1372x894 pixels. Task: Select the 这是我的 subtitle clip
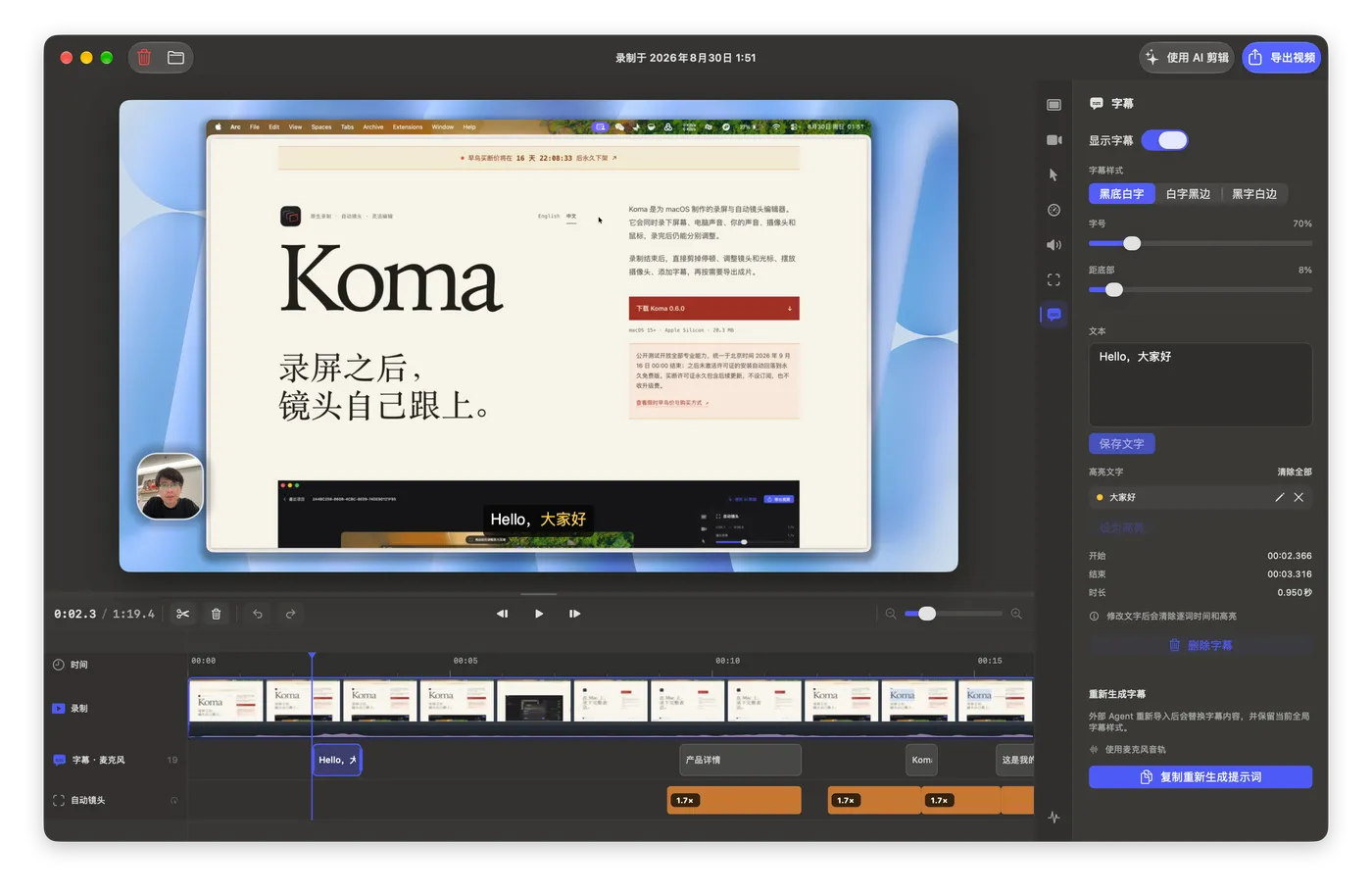[1014, 760]
